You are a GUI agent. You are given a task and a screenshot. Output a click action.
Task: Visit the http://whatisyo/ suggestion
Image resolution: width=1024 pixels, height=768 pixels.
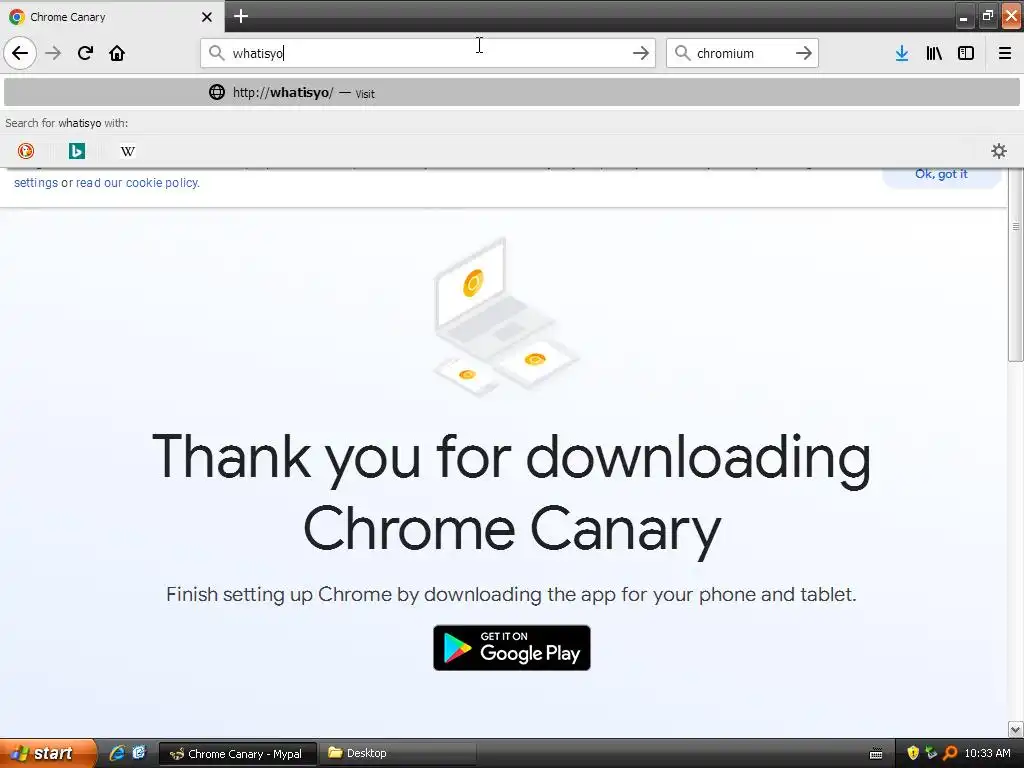[511, 92]
